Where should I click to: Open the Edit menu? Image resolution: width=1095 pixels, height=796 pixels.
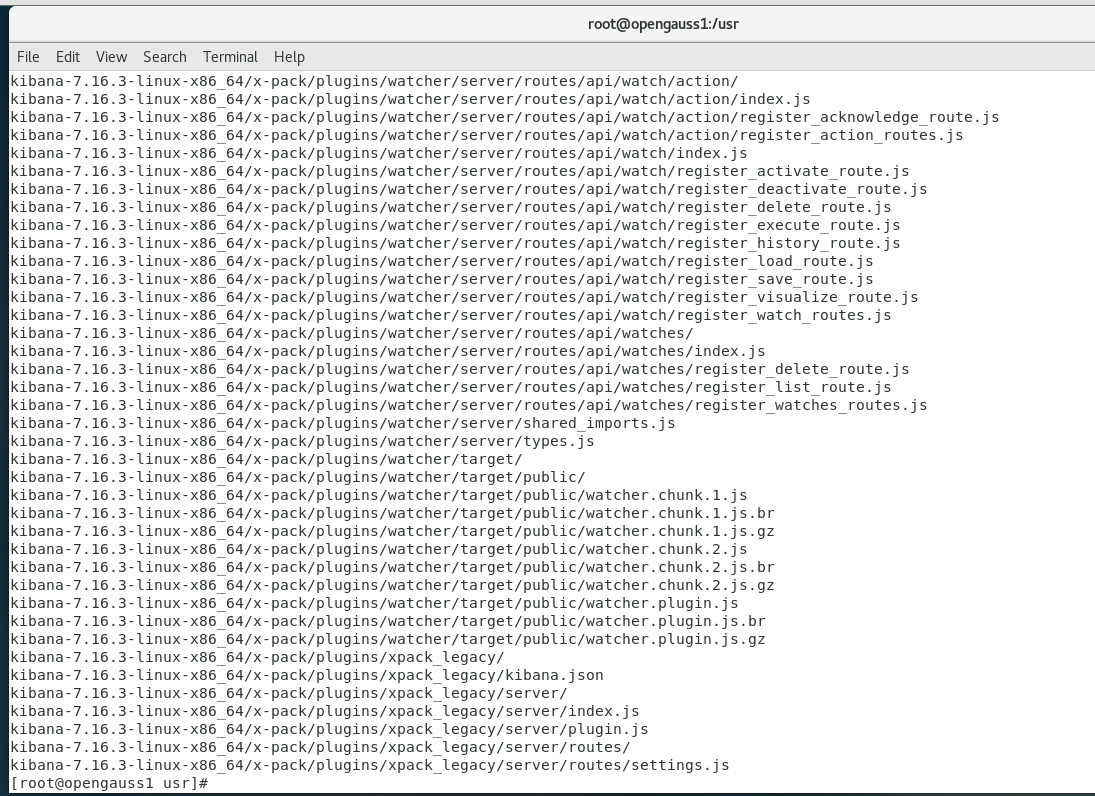(68, 57)
